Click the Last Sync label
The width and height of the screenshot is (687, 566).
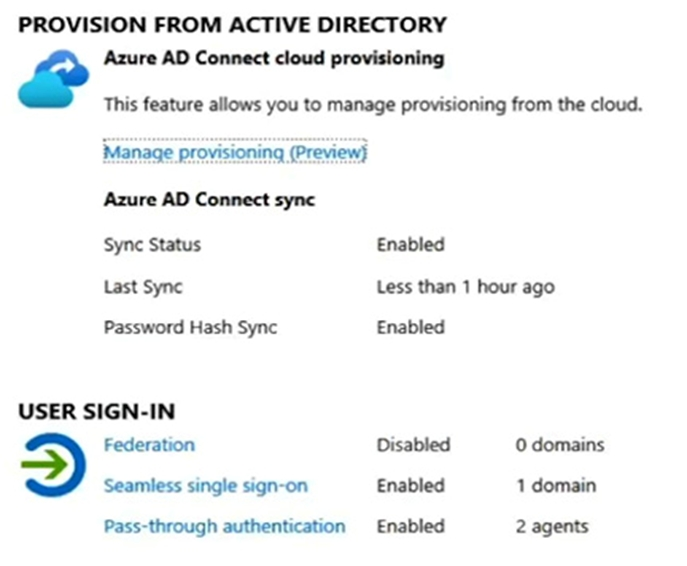coord(143,287)
